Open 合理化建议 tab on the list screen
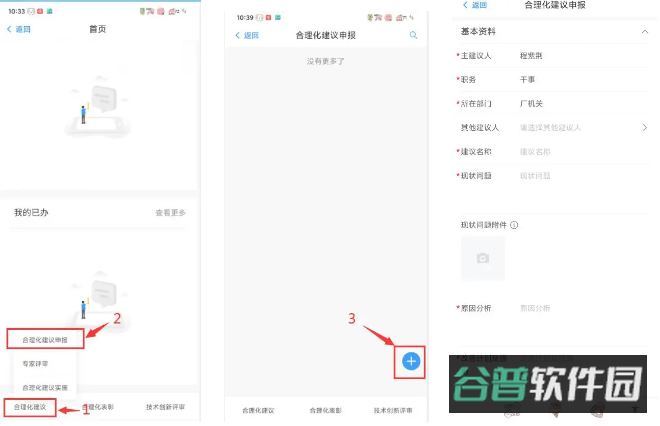This screenshot has height=426, width=660. 258,410
